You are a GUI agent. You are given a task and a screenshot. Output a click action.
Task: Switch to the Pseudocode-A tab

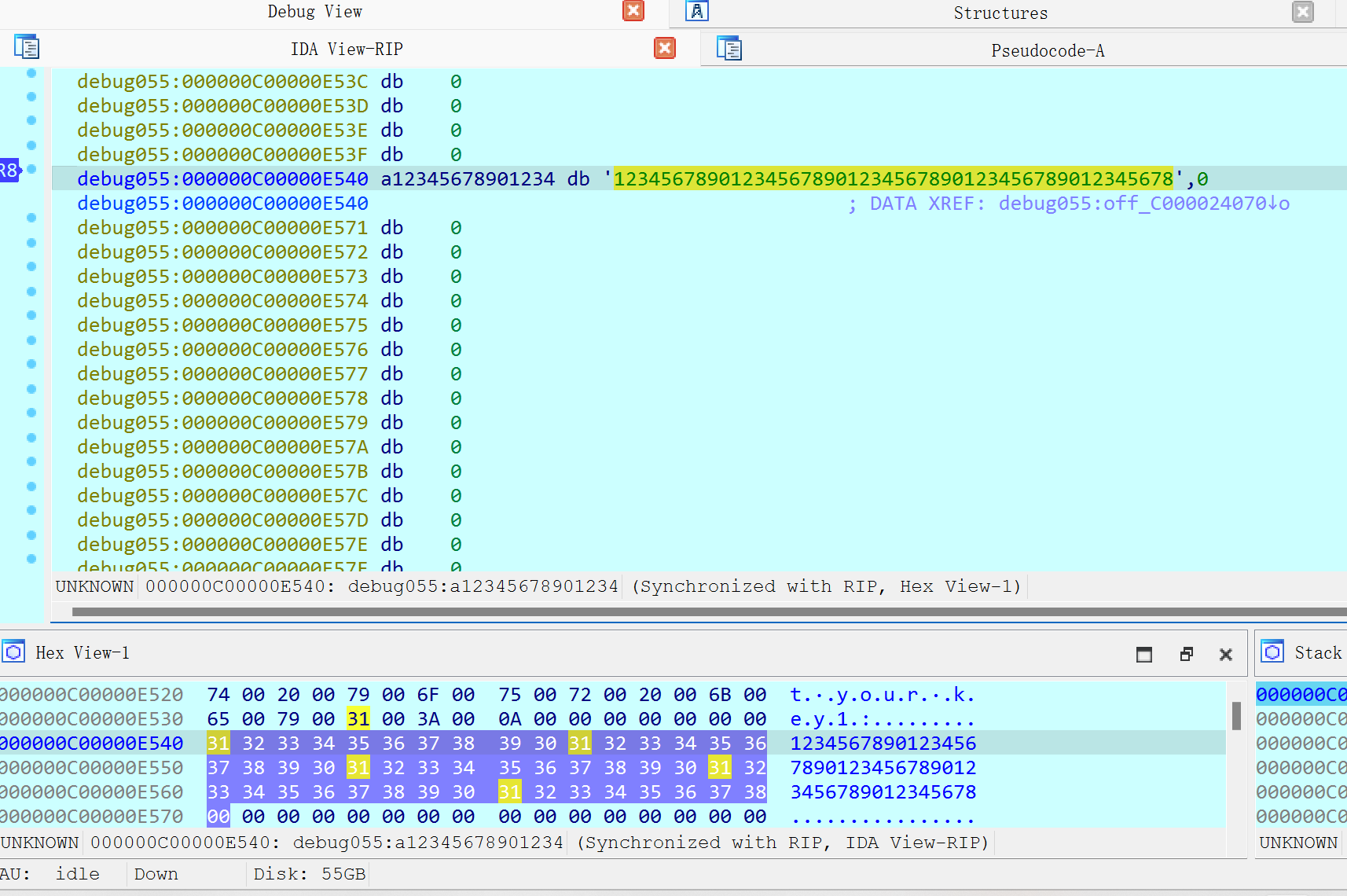click(x=1047, y=50)
